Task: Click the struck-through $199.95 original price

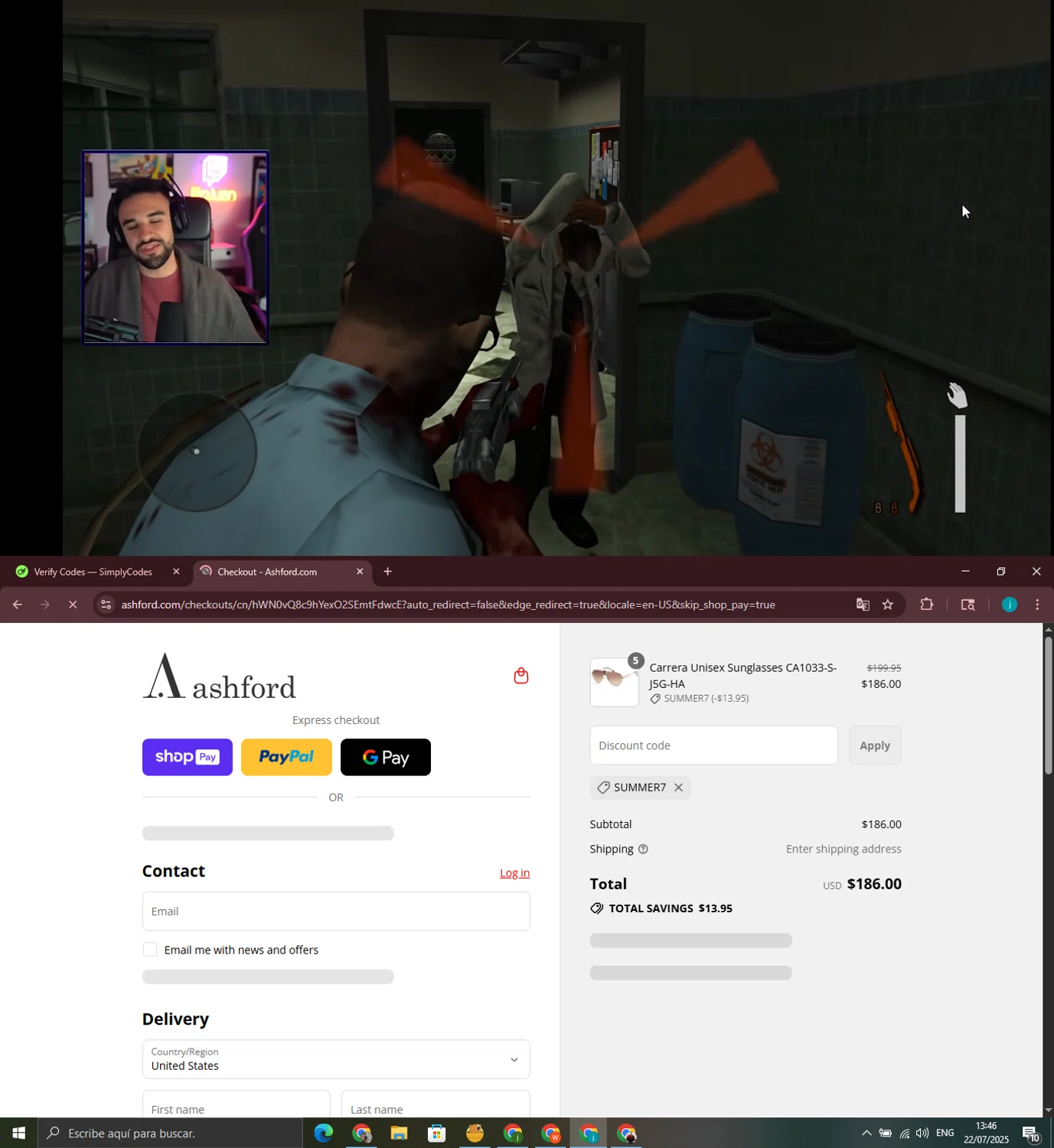Action: pyautogui.click(x=884, y=668)
